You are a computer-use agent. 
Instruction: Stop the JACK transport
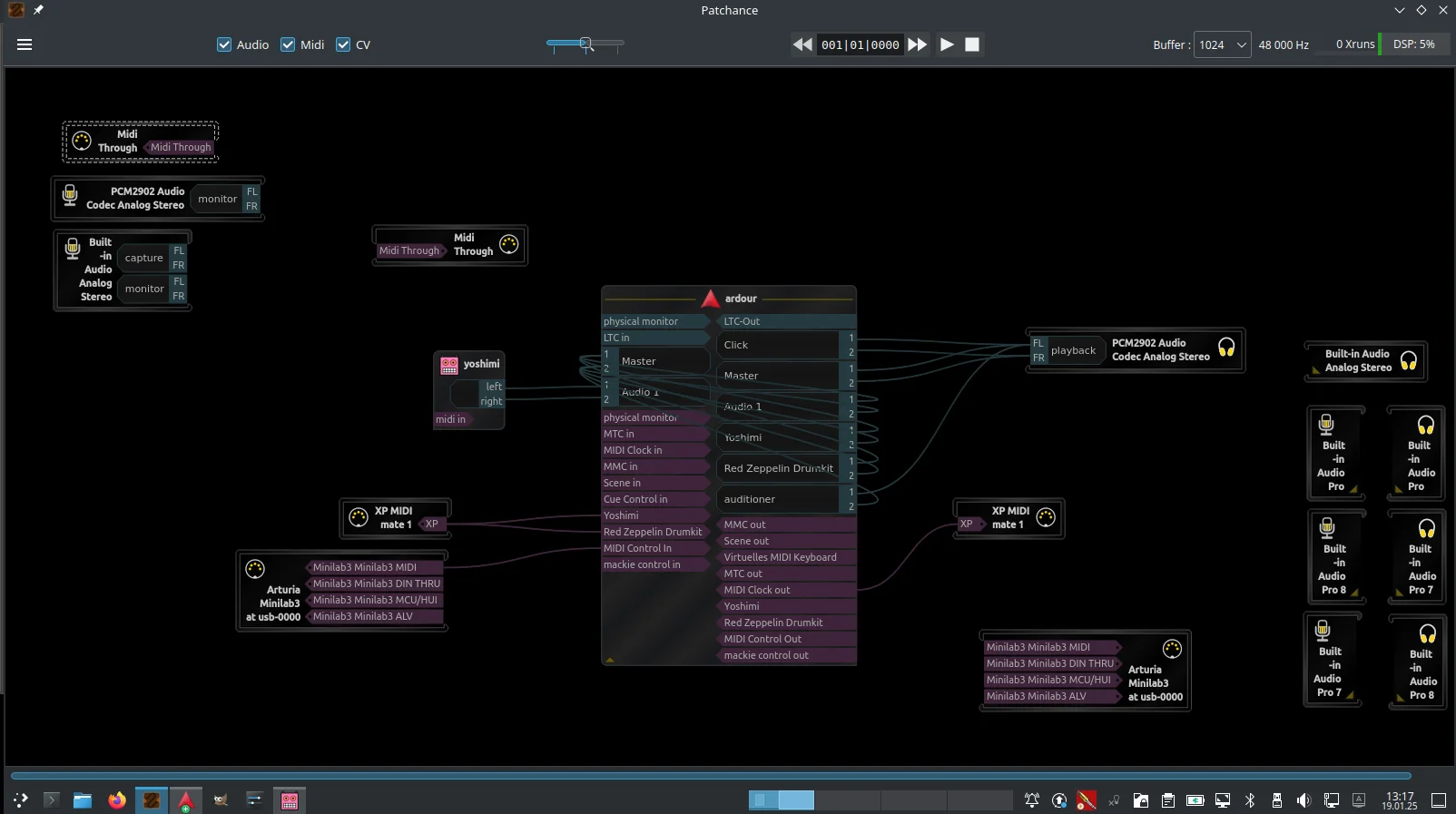pos(972,44)
